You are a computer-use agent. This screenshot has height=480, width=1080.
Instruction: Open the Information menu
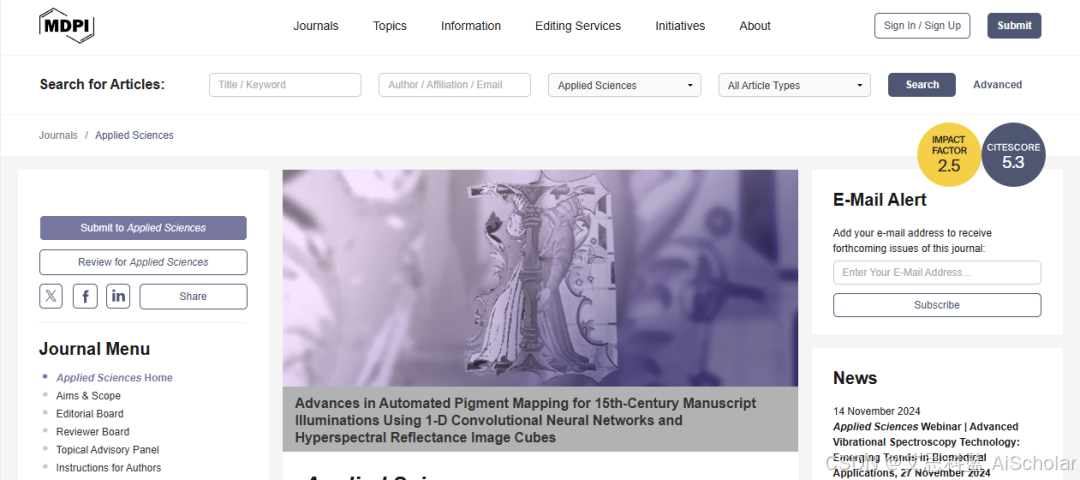471,25
